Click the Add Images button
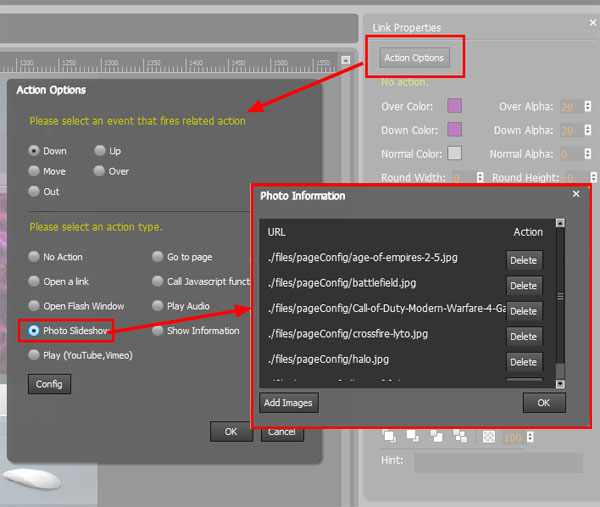Viewport: 600px width, 507px height. [x=289, y=403]
